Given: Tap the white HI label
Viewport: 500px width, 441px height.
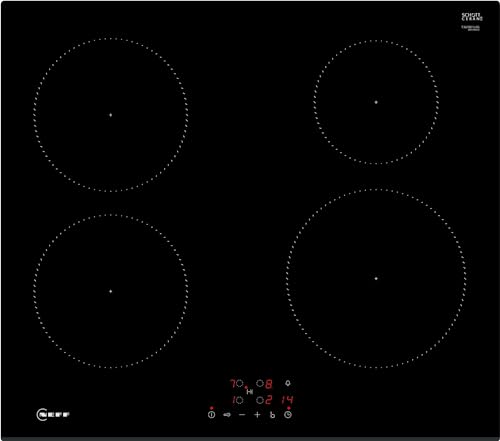Looking at the screenshot, I should (250, 392).
